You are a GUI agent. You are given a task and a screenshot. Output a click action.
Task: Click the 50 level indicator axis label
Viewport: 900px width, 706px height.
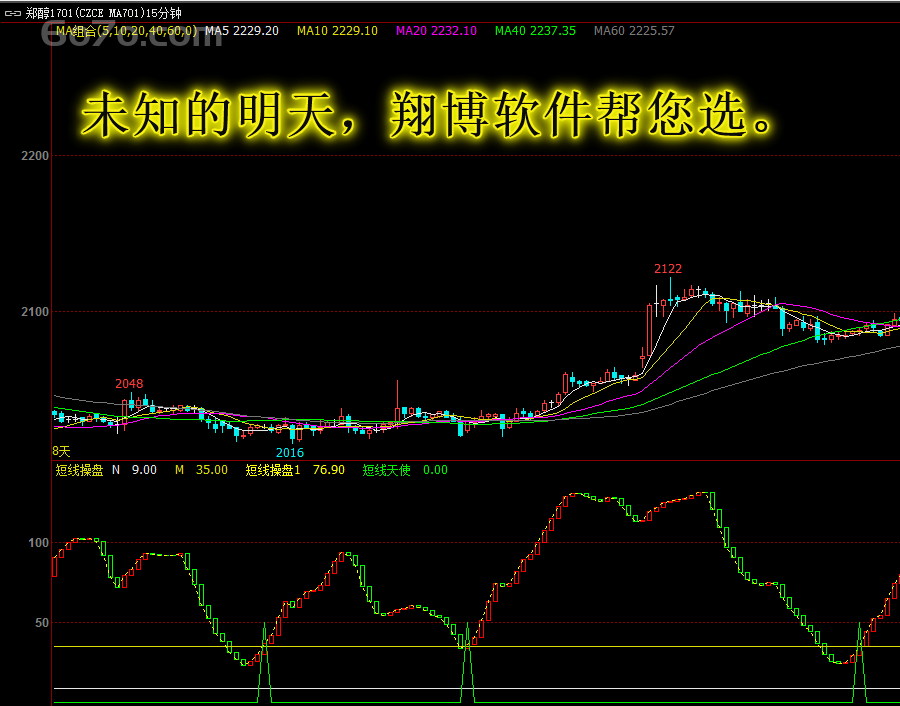(42, 623)
